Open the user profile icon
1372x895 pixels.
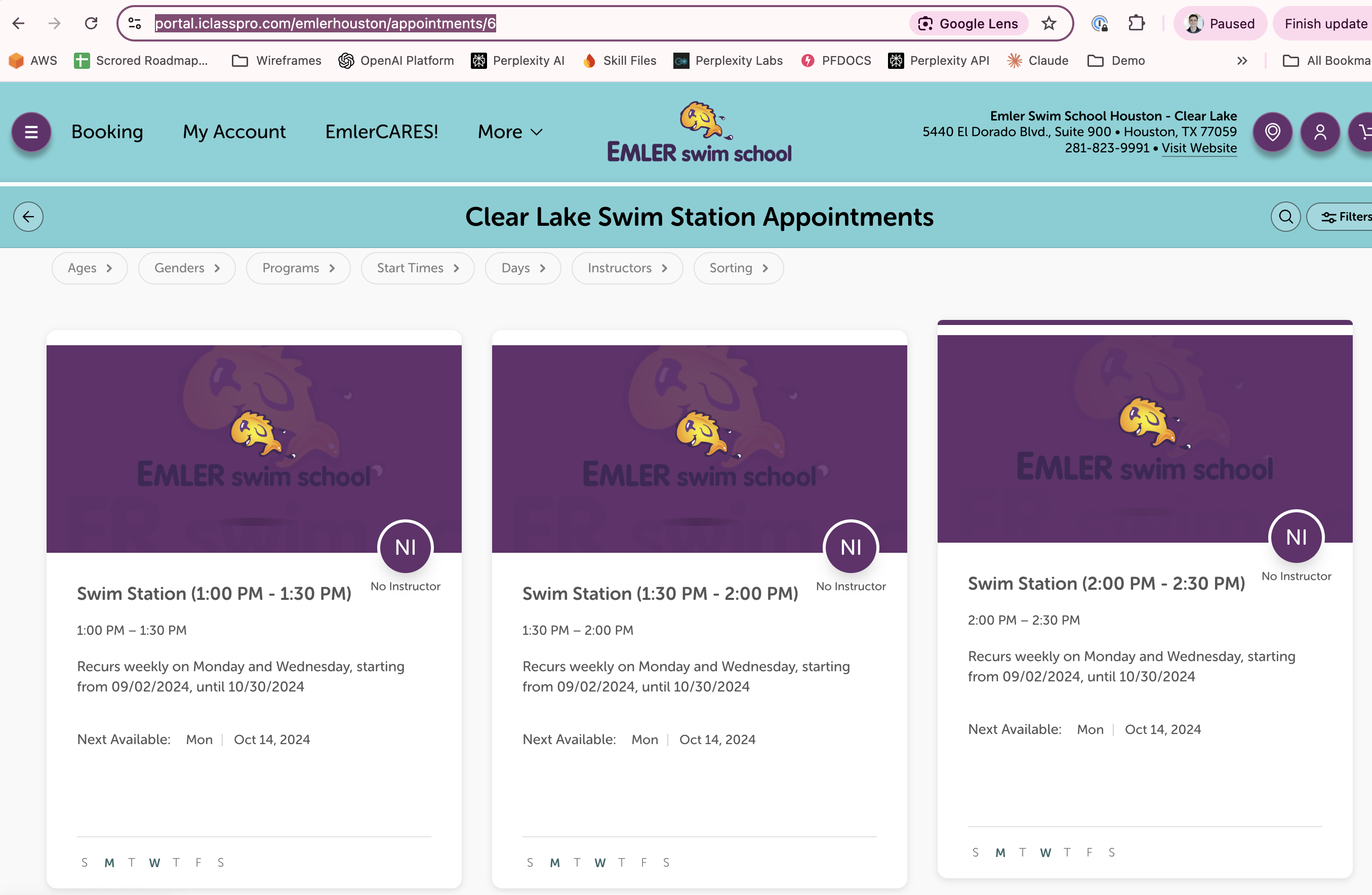[x=1319, y=132]
